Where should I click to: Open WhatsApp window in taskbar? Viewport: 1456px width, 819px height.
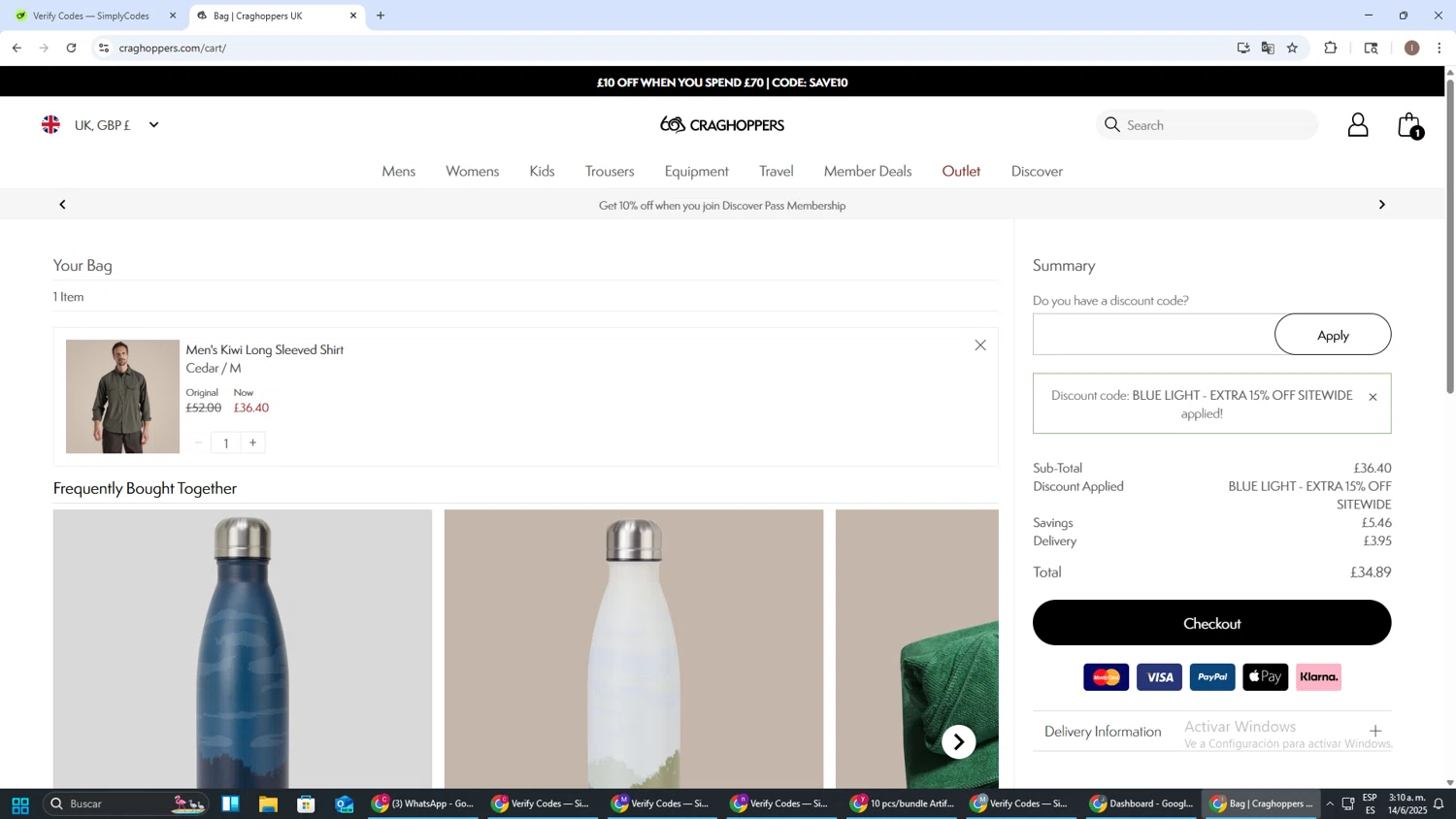[x=423, y=804]
